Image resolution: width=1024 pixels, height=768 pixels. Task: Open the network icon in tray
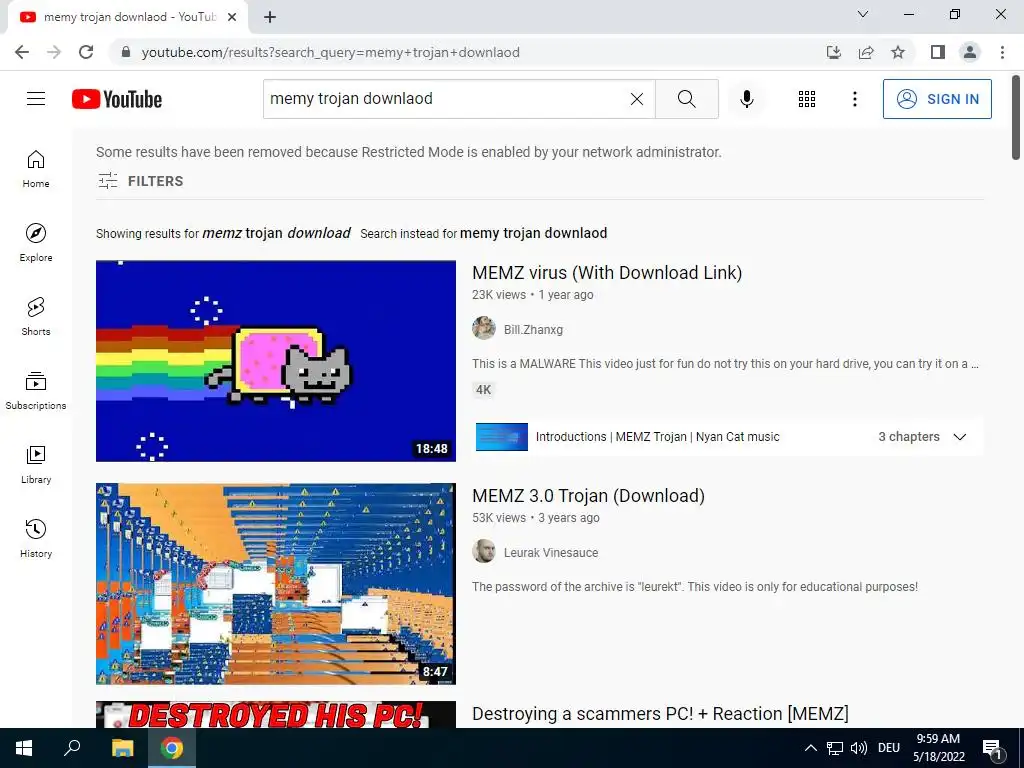click(x=835, y=748)
